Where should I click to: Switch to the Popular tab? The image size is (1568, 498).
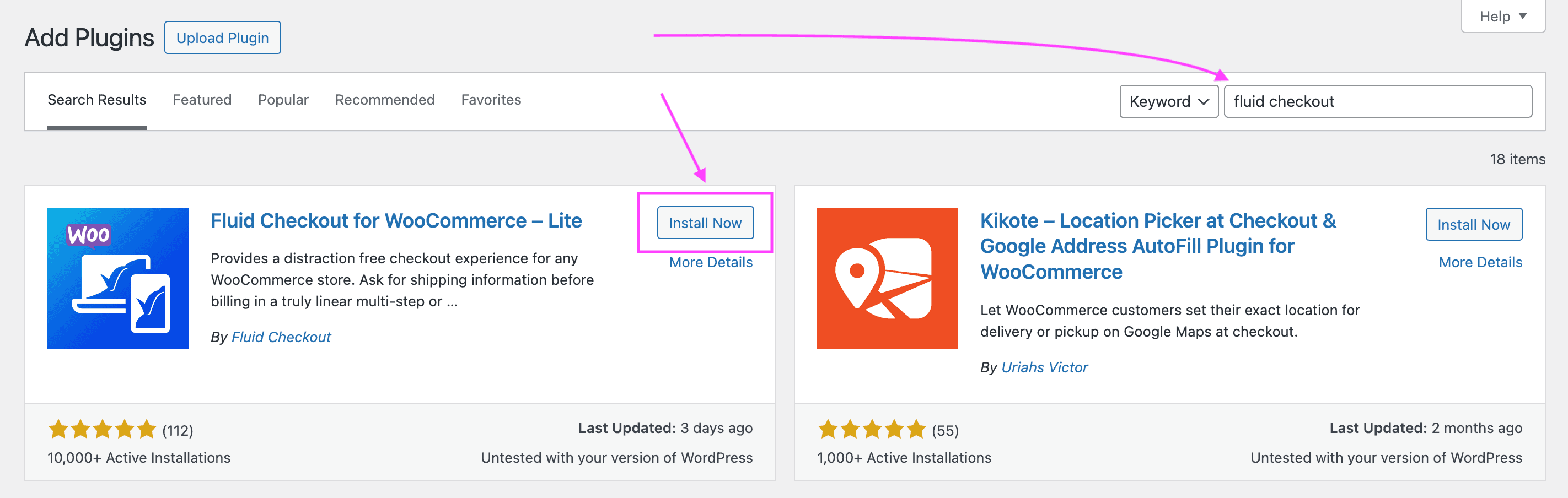pos(283,100)
